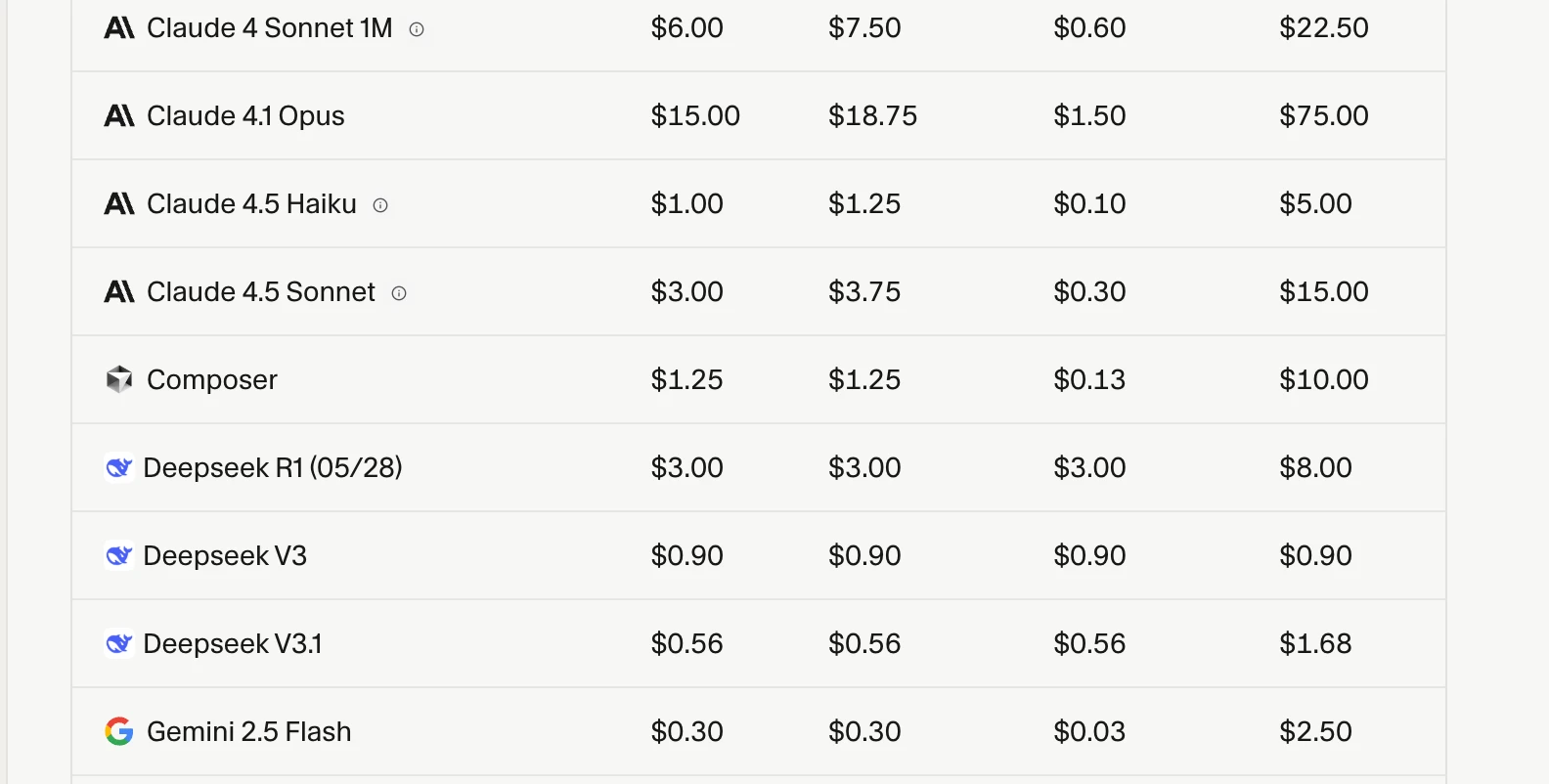Click the Anthropic logo for Claude 4.1 Opus
Screen dimensions: 1549x784
coord(119,116)
